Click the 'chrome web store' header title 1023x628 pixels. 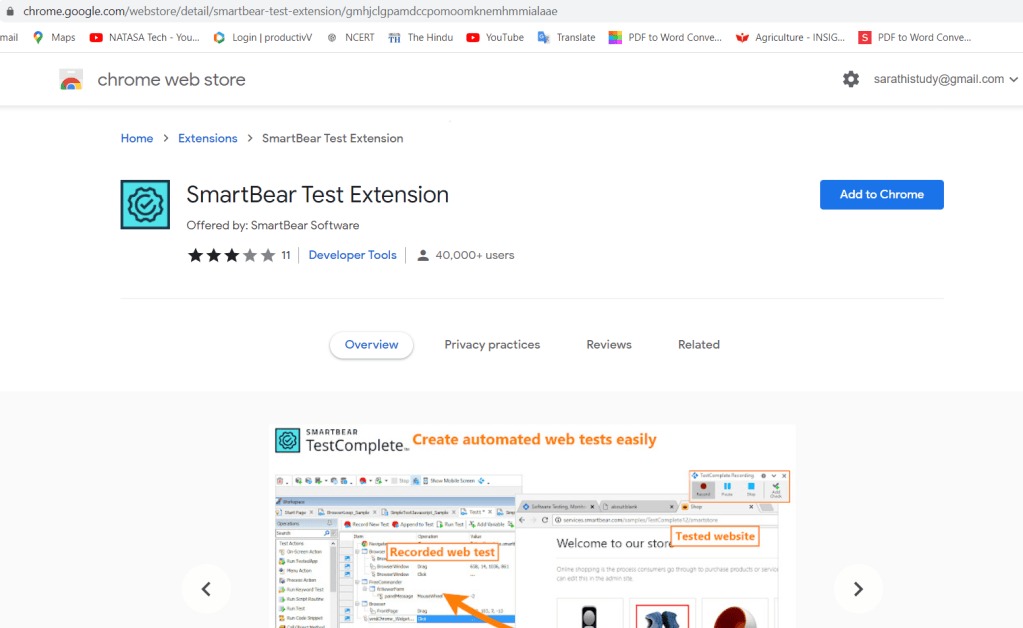click(x=172, y=80)
